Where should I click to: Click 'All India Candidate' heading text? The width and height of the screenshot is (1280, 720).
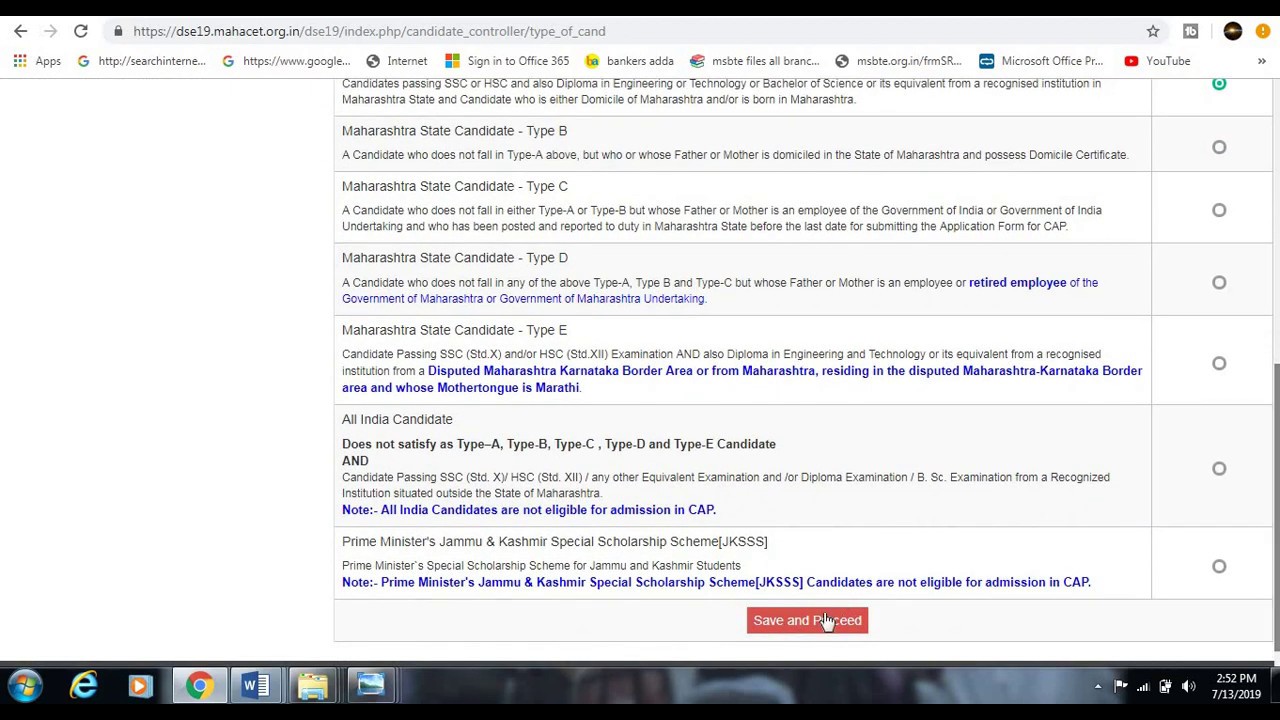[x=397, y=419]
